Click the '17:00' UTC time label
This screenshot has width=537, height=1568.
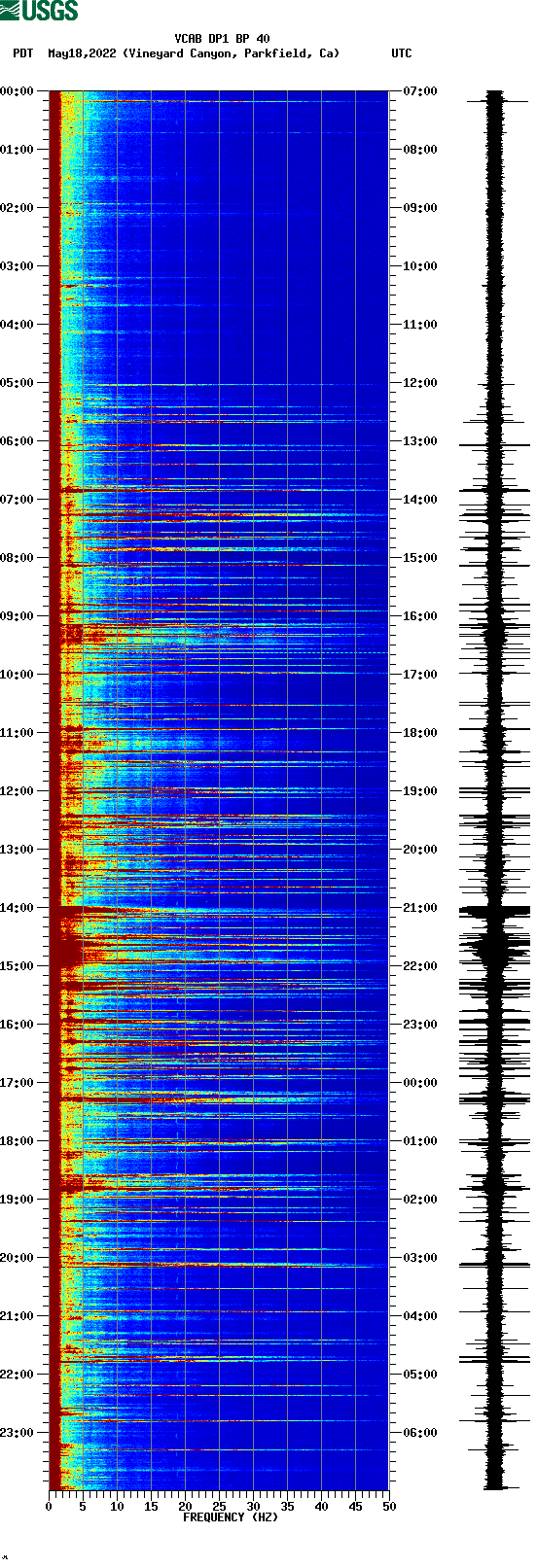coord(420,675)
